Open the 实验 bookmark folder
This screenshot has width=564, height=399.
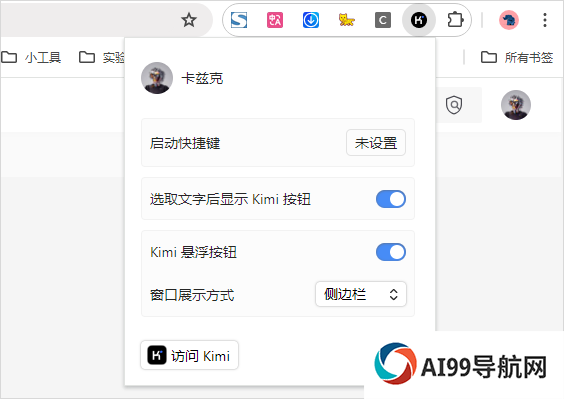tap(102, 57)
